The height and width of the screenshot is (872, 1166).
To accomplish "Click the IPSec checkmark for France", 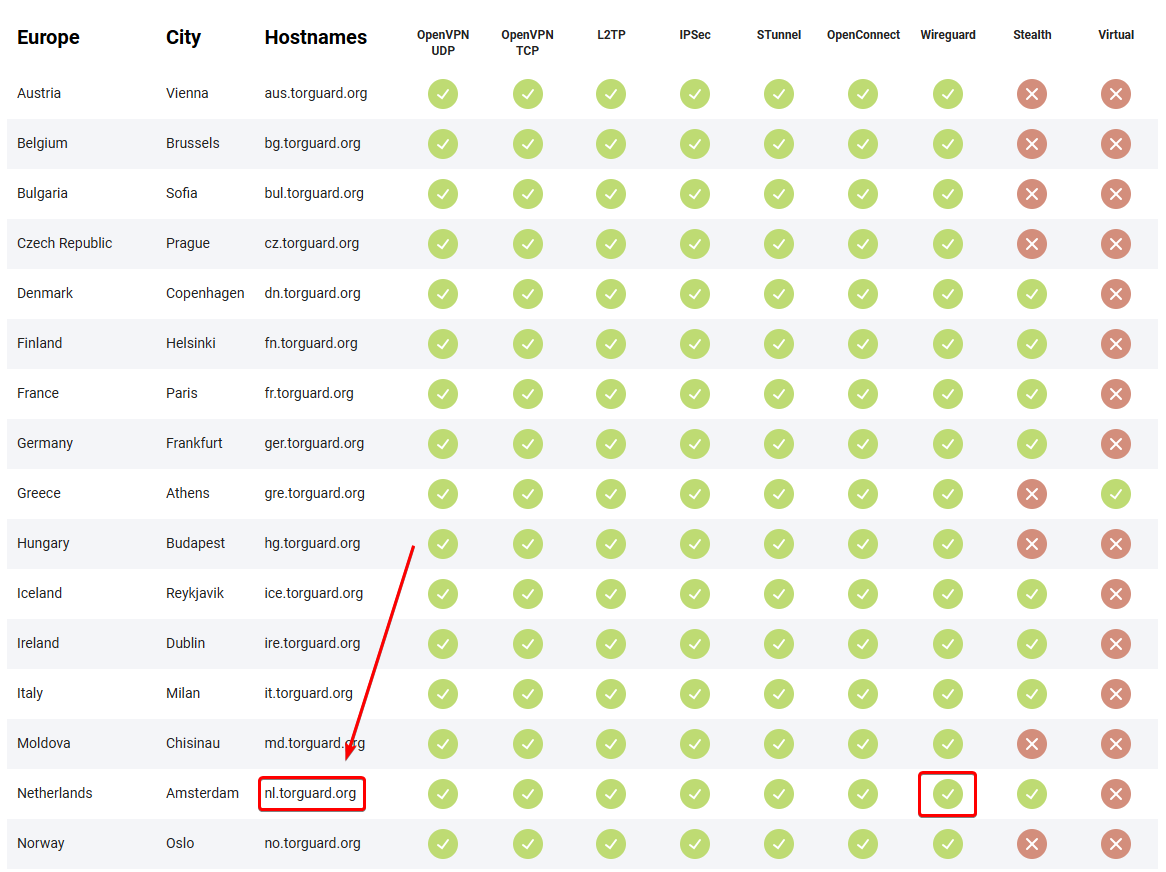I will pyautogui.click(x=695, y=394).
